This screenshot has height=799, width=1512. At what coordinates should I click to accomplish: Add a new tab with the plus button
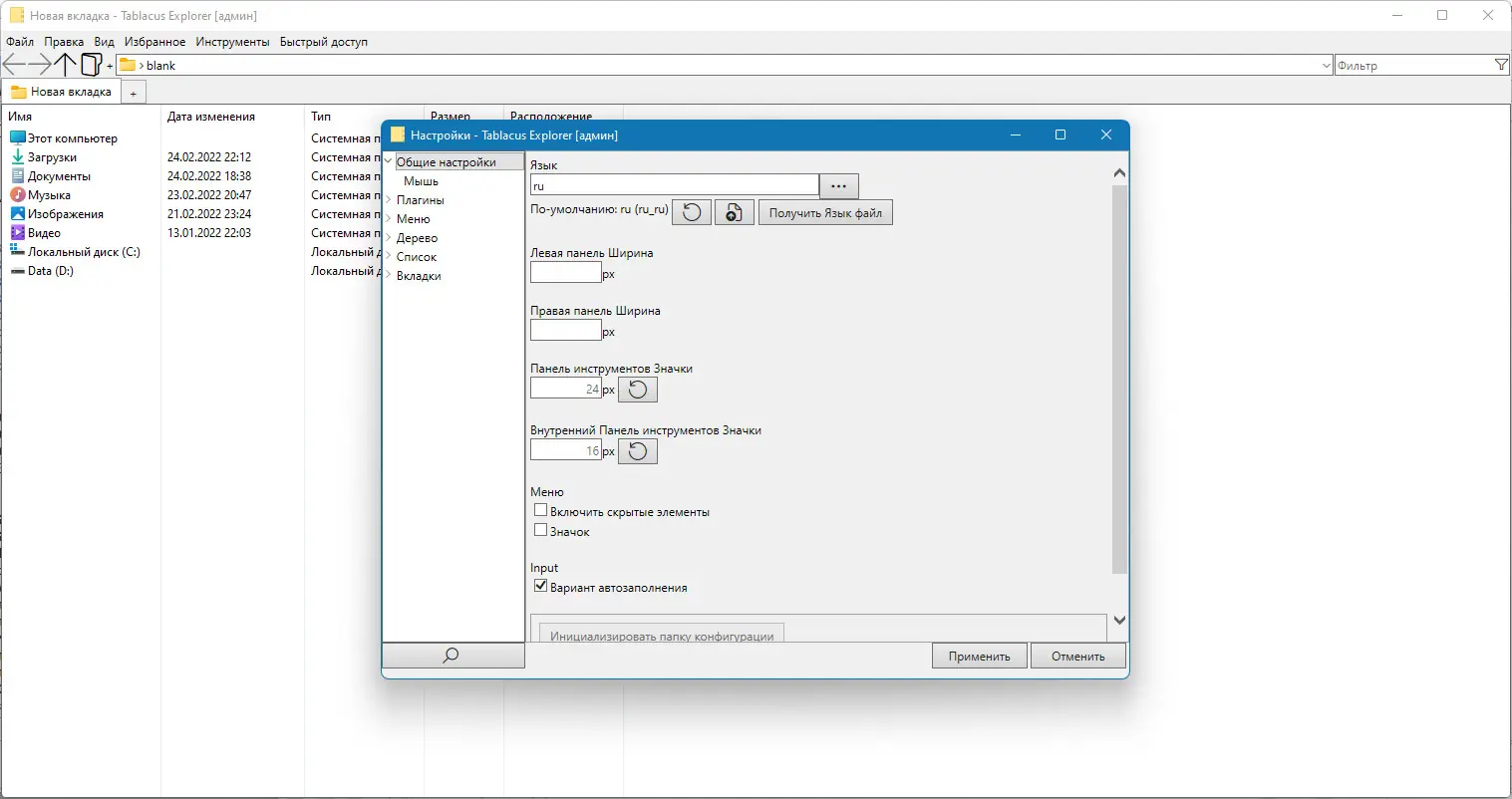tap(134, 93)
